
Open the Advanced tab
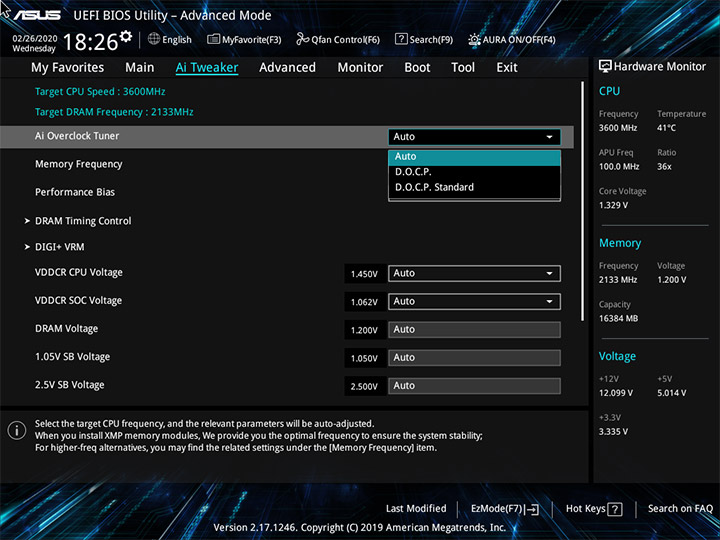287,68
